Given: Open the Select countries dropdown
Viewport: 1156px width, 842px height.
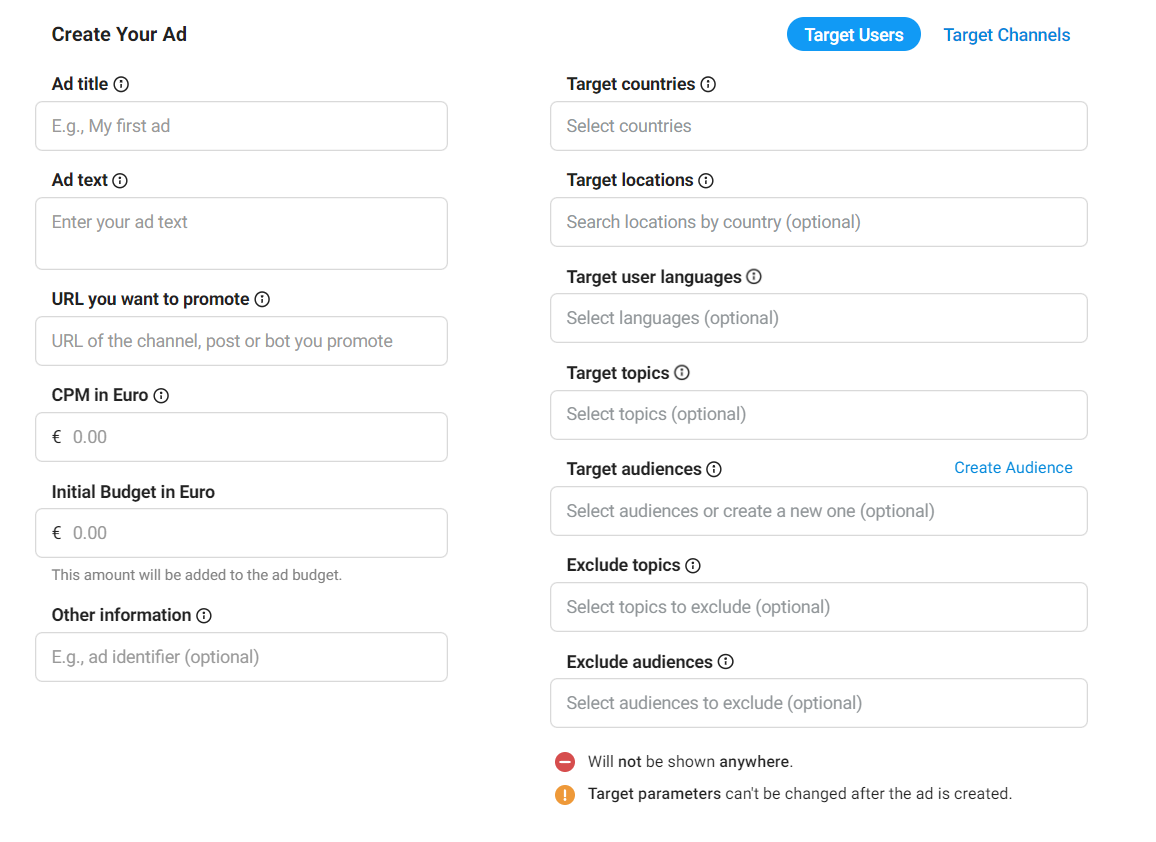Looking at the screenshot, I should pyautogui.click(x=818, y=126).
